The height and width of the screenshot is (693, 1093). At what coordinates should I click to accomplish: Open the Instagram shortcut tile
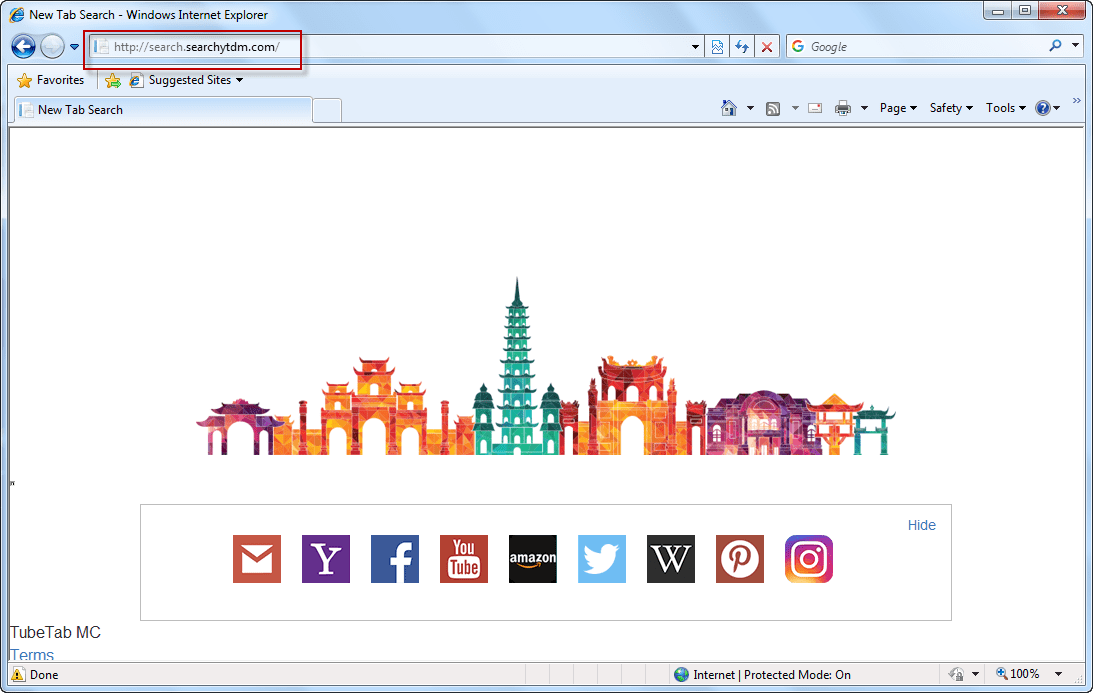[x=809, y=559]
